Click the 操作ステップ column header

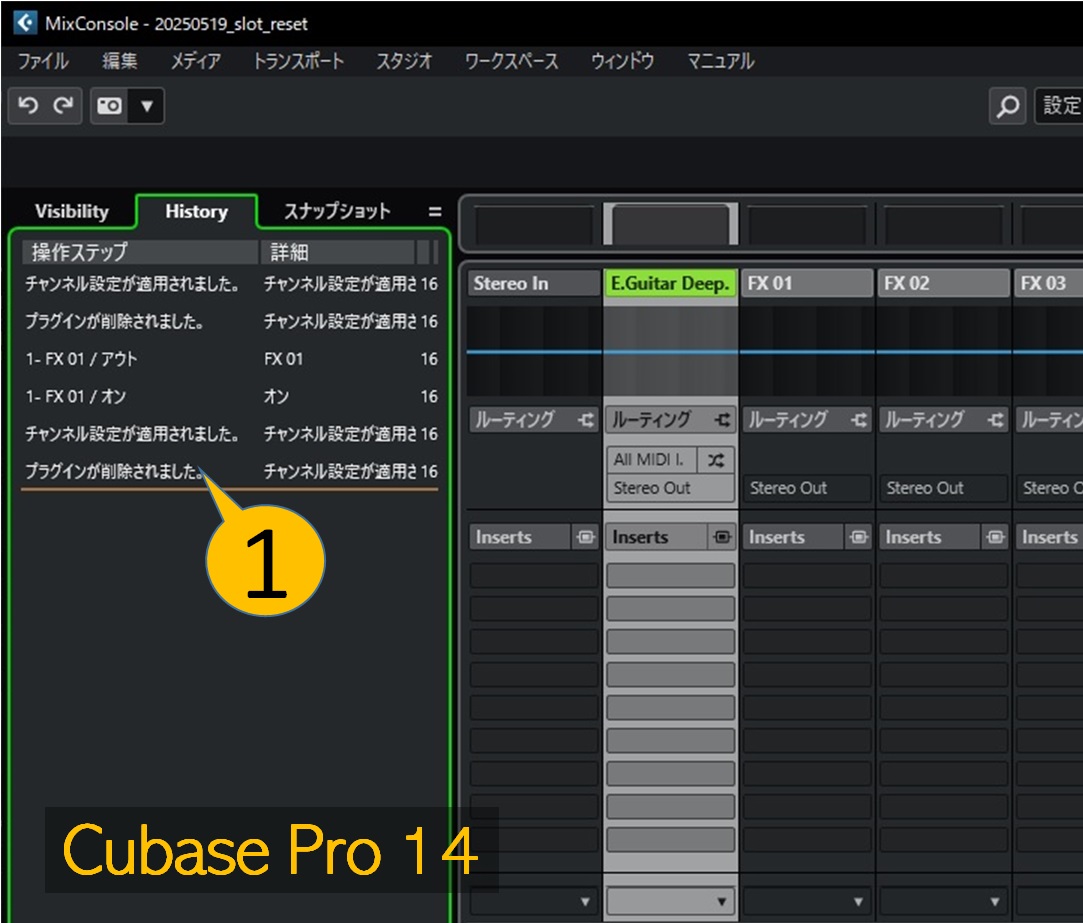(140, 252)
